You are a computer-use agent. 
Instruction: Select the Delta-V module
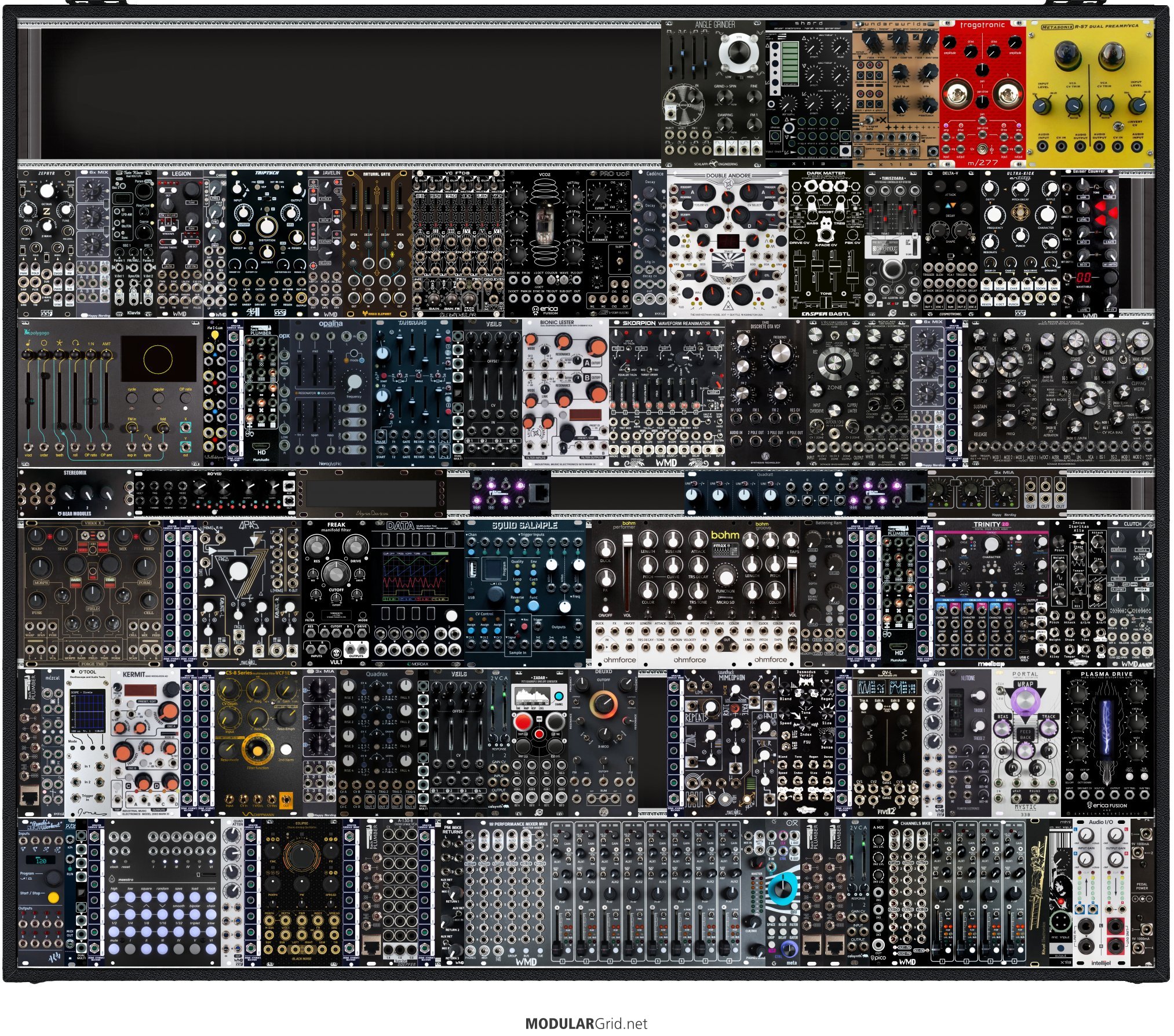[x=950, y=243]
